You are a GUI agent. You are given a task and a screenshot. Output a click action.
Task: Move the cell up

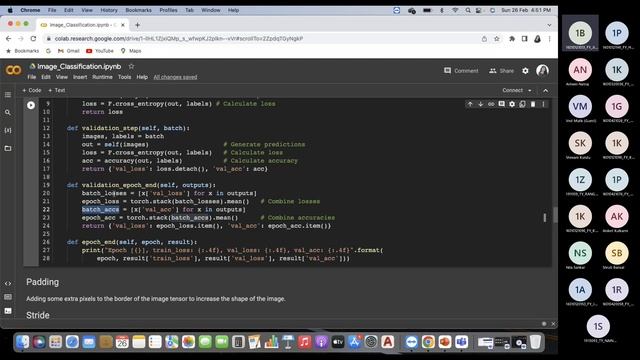pos(470,104)
